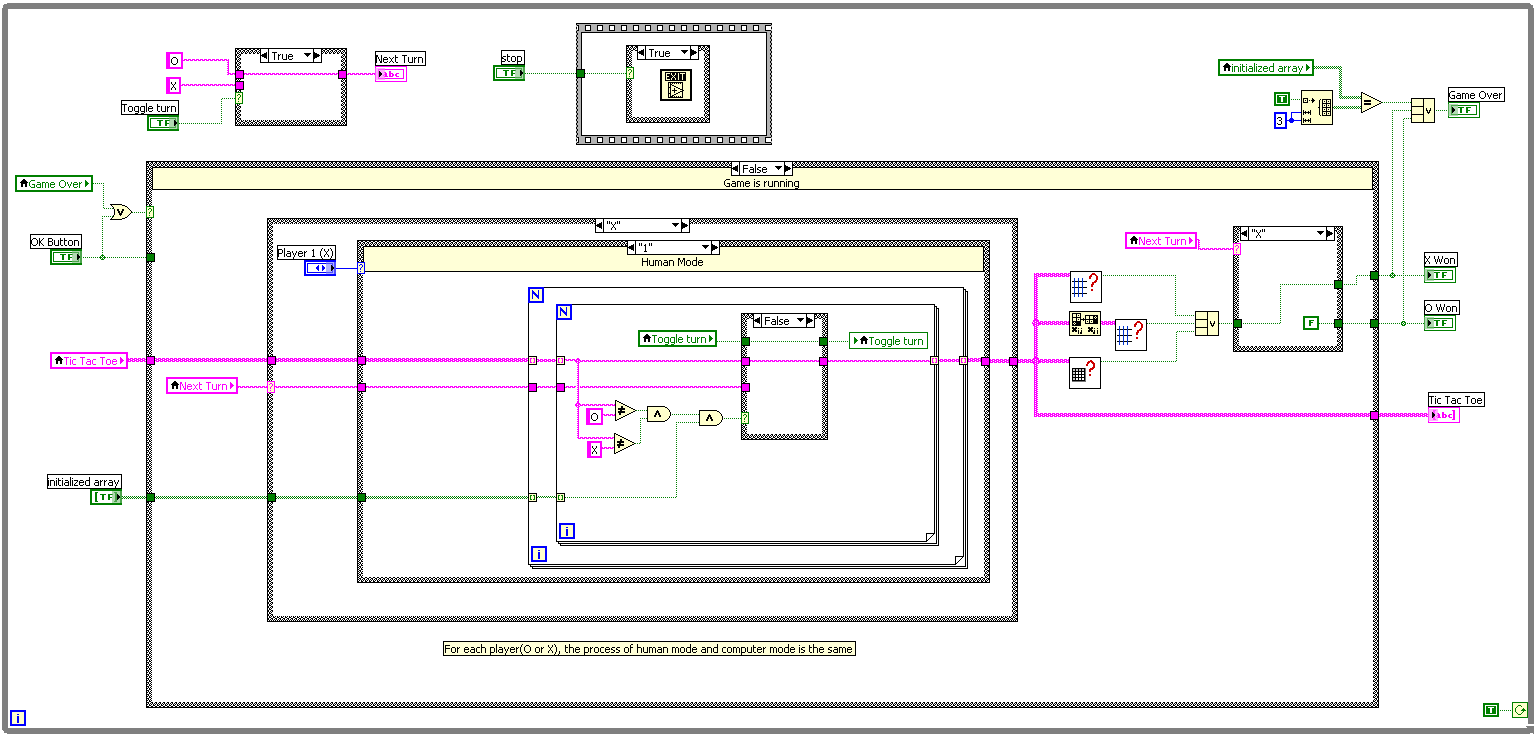The height and width of the screenshot is (736, 1536).
Task: Show next case of the Human Mode "1" structure
Action: pos(714,247)
